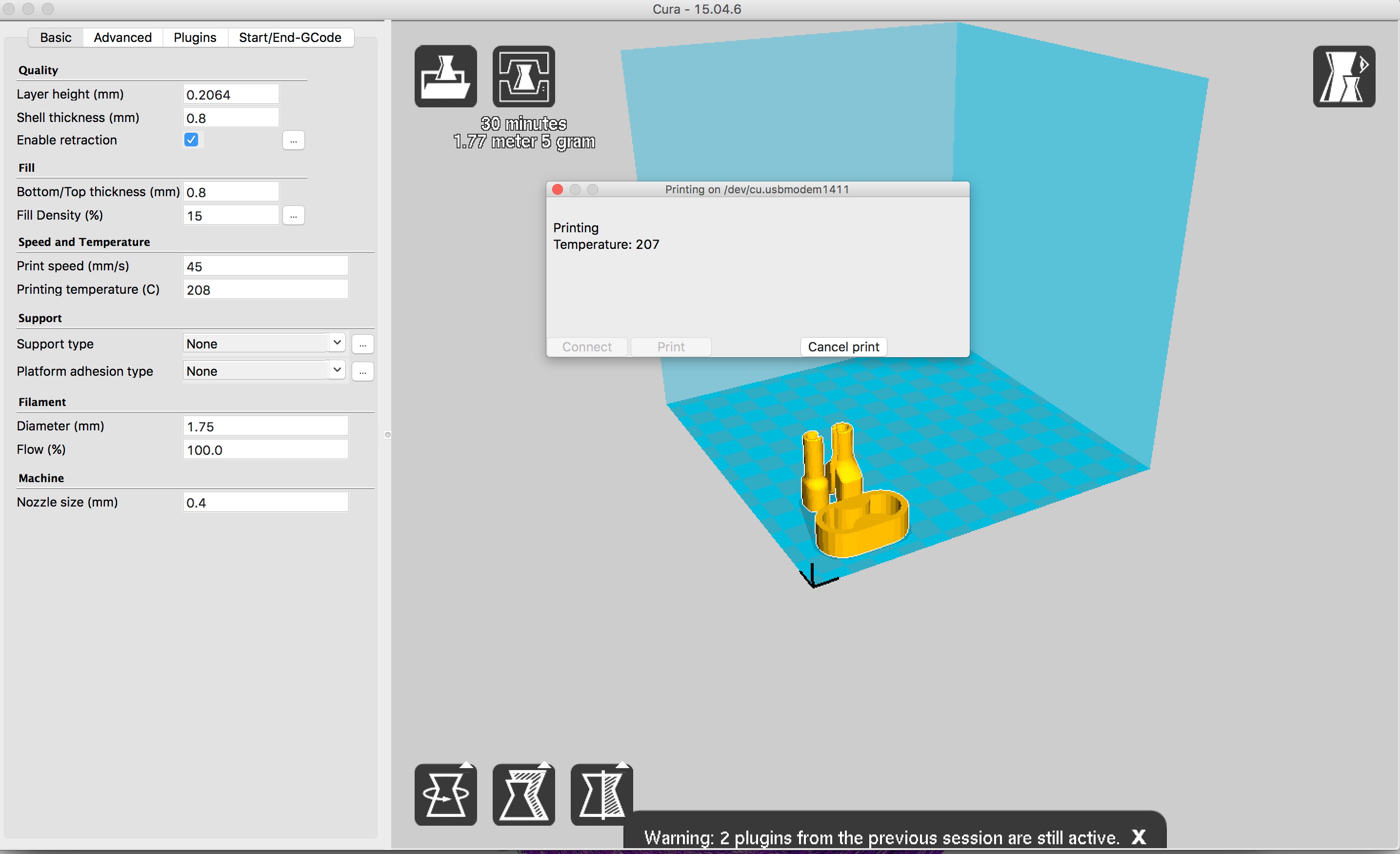Screen dimensions: 1400x854
Task: Click the Cancel print button
Action: 843,346
